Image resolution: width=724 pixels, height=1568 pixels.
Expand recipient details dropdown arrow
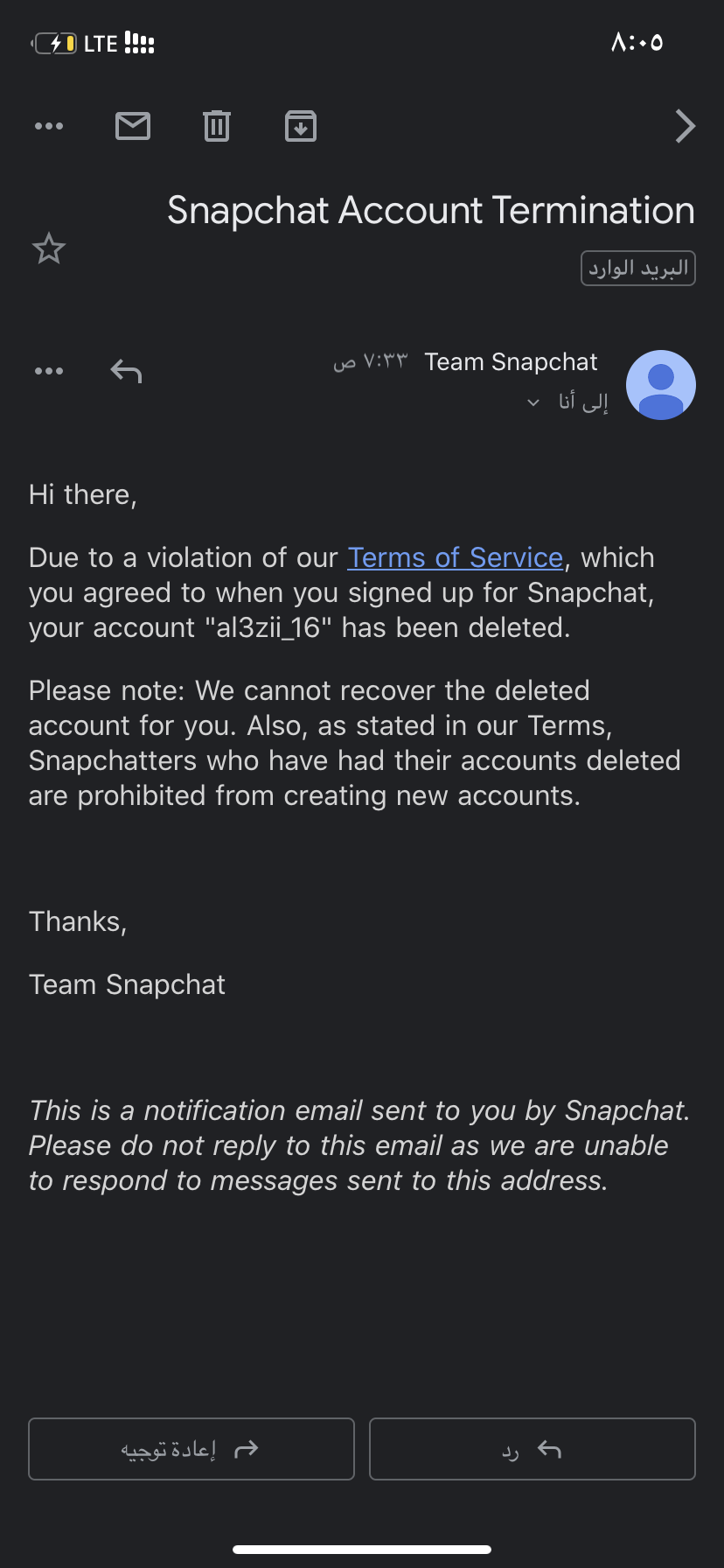coord(533,402)
